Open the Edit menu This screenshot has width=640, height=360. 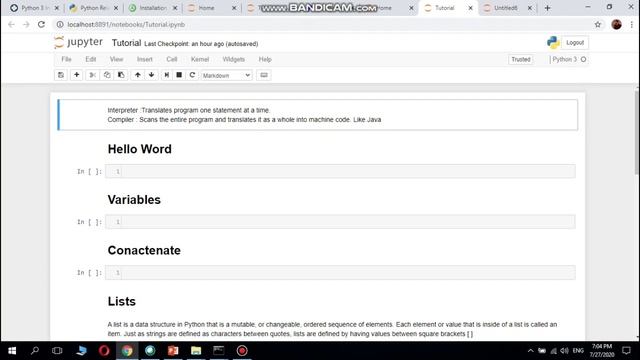pos(91,59)
